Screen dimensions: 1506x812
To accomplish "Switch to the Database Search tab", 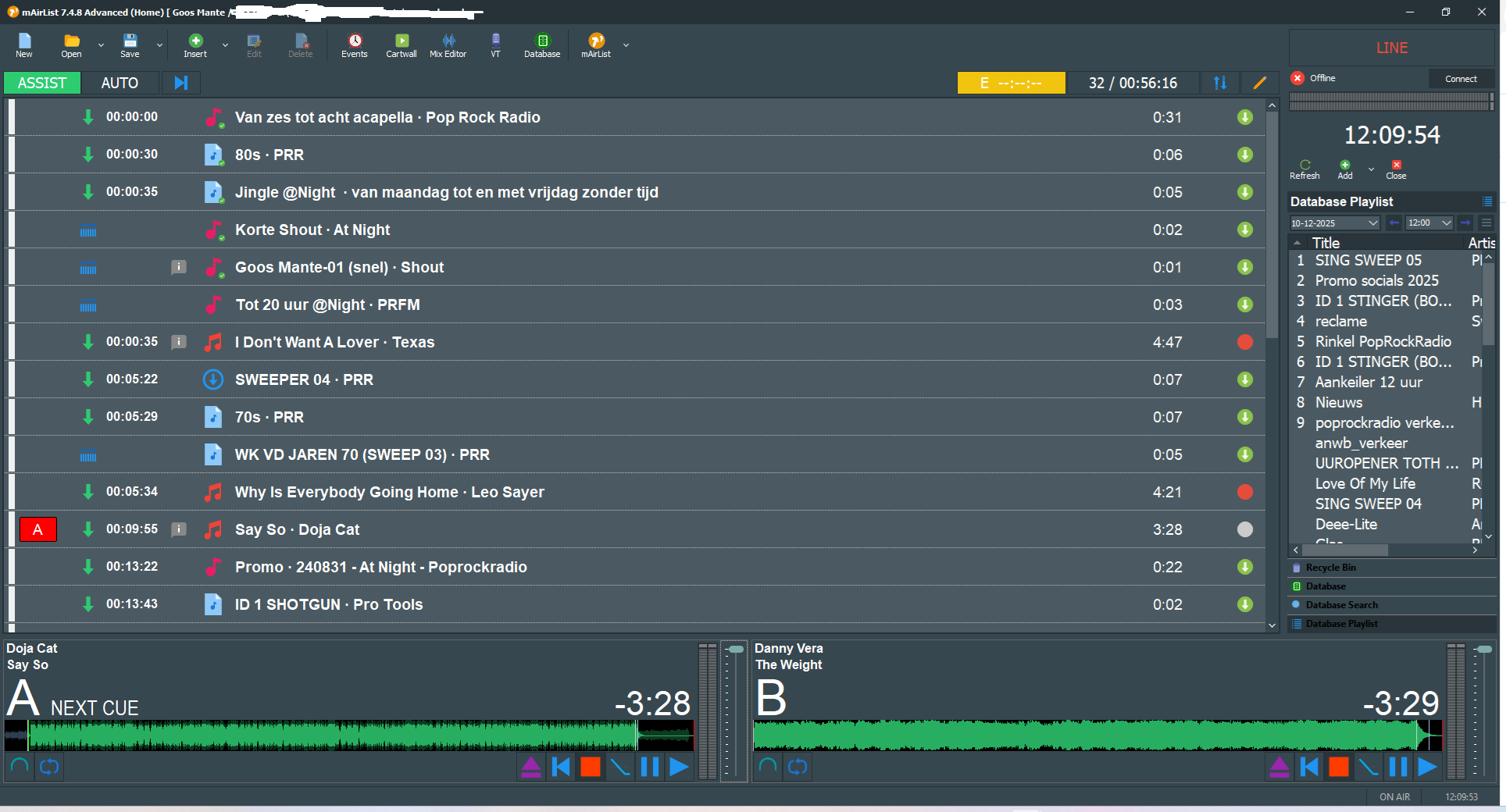I will (1341, 605).
